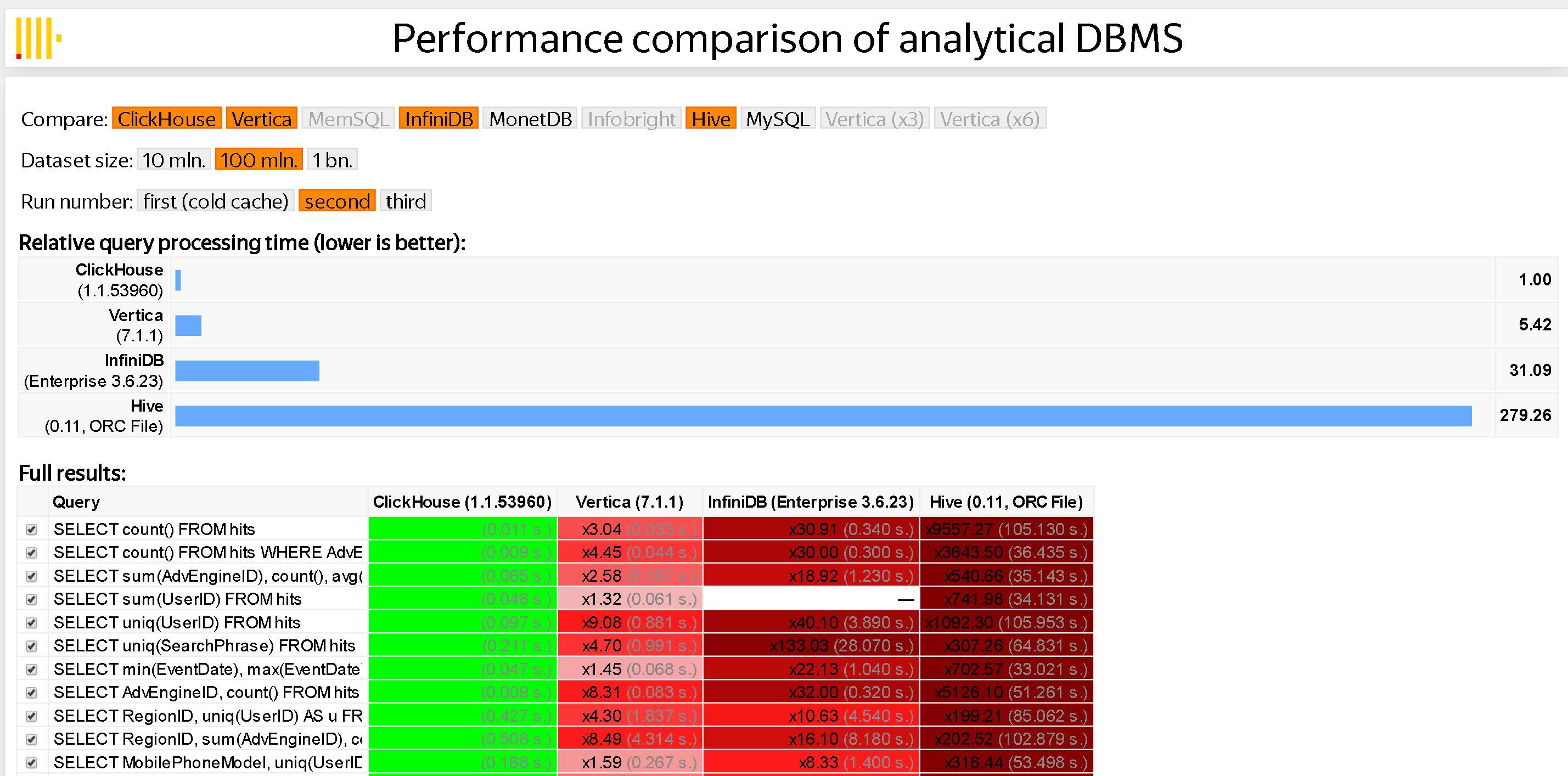The height and width of the screenshot is (776, 1568).
Task: Click the Yandex striped logo icon
Action: [38, 38]
